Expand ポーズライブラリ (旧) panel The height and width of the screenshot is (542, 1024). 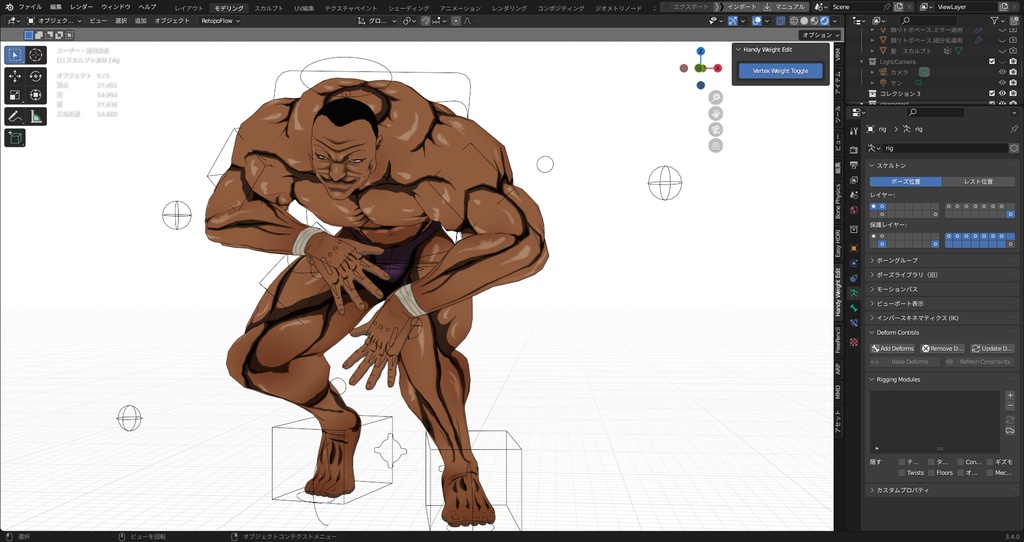942,274
